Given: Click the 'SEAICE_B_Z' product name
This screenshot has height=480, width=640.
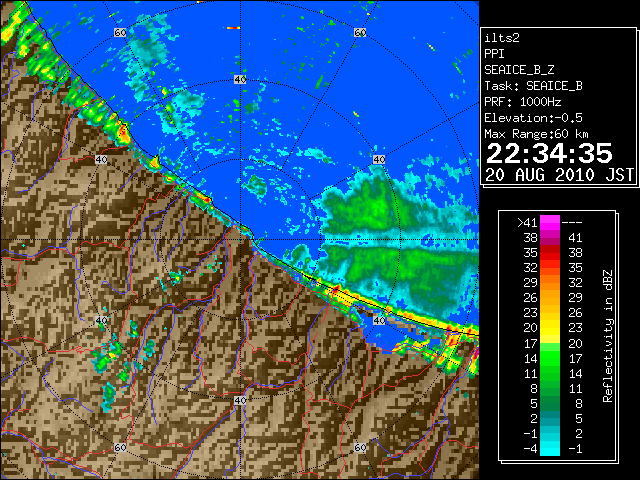Looking at the screenshot, I should (x=519, y=70).
